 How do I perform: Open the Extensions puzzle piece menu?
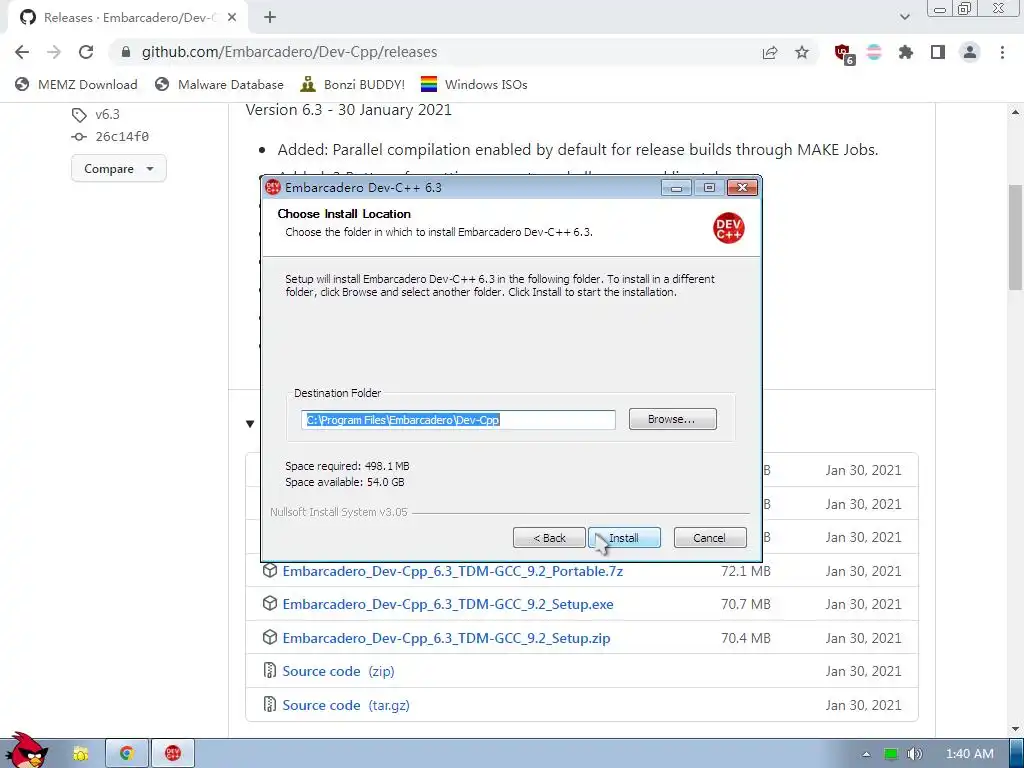(x=906, y=52)
